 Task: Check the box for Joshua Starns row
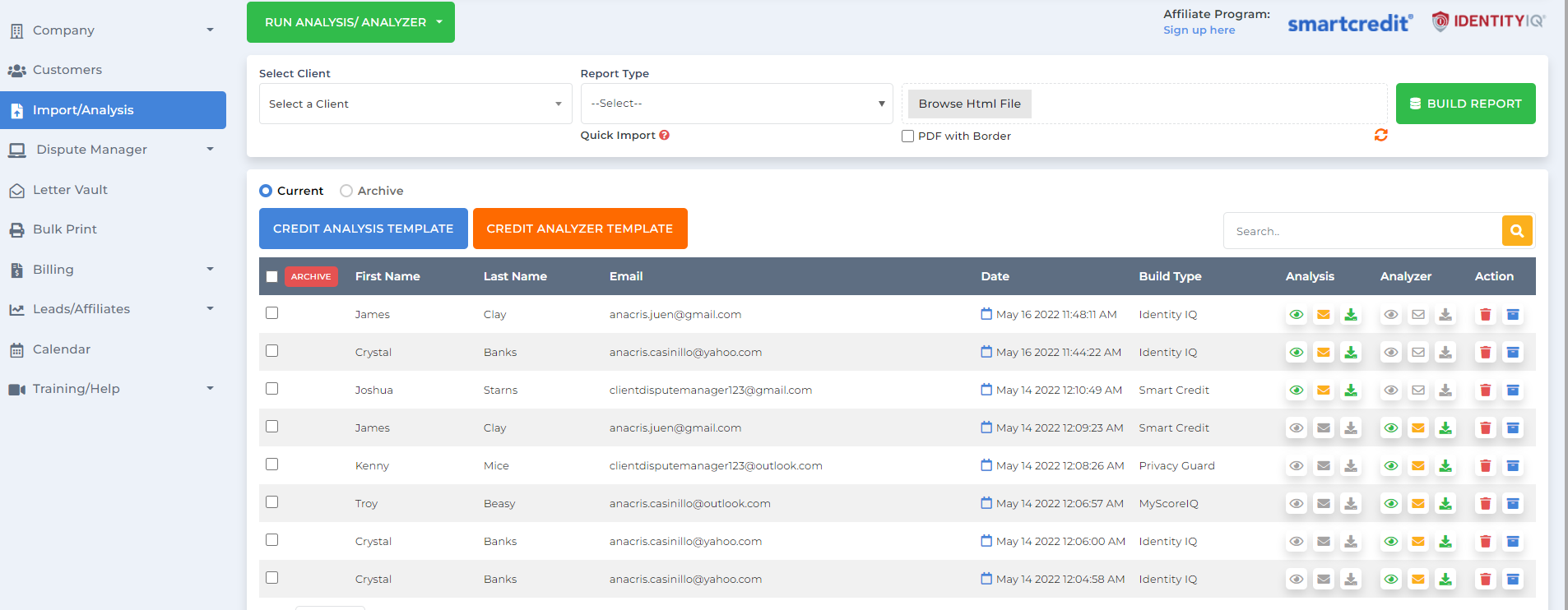[272, 389]
